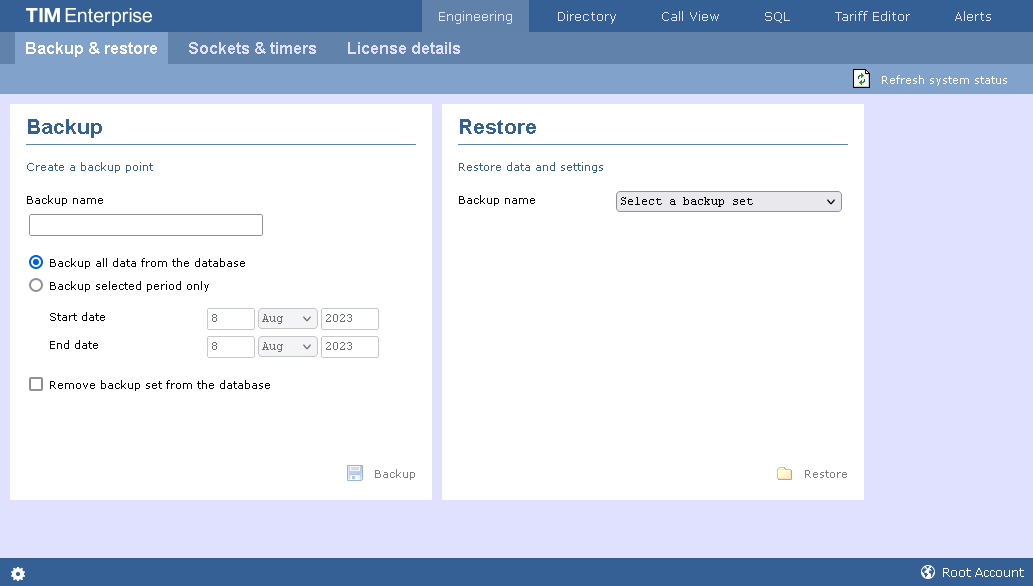
Task: Click the folder Restore icon
Action: 785,474
